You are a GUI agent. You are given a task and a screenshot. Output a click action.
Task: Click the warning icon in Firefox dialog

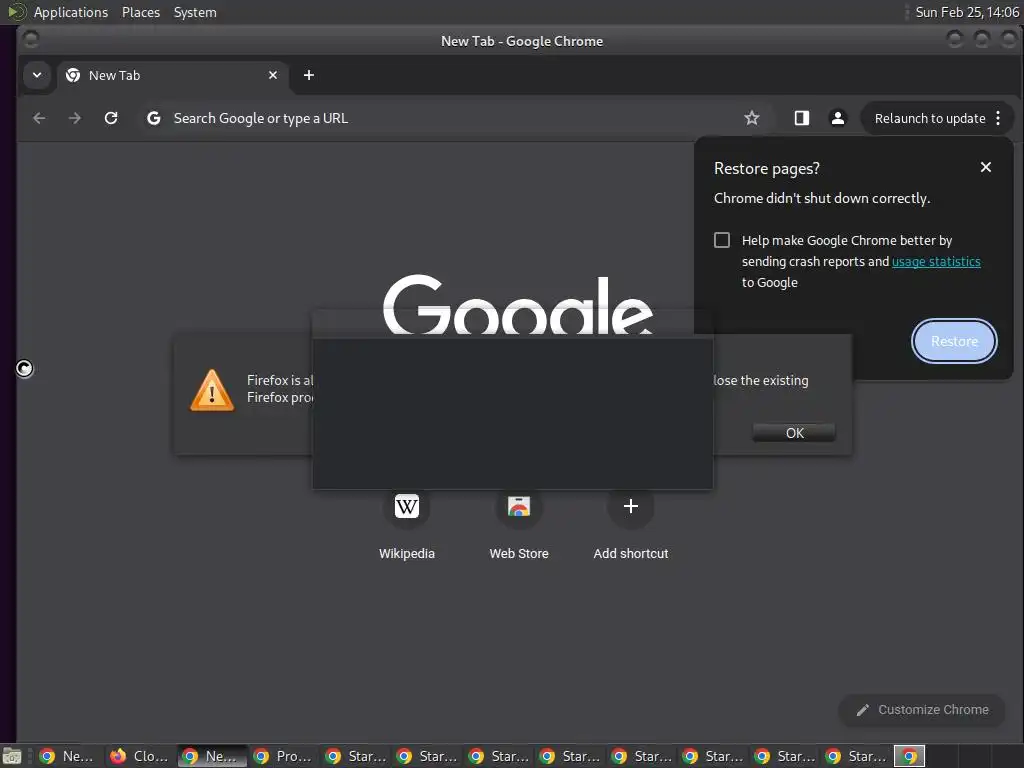coord(212,391)
